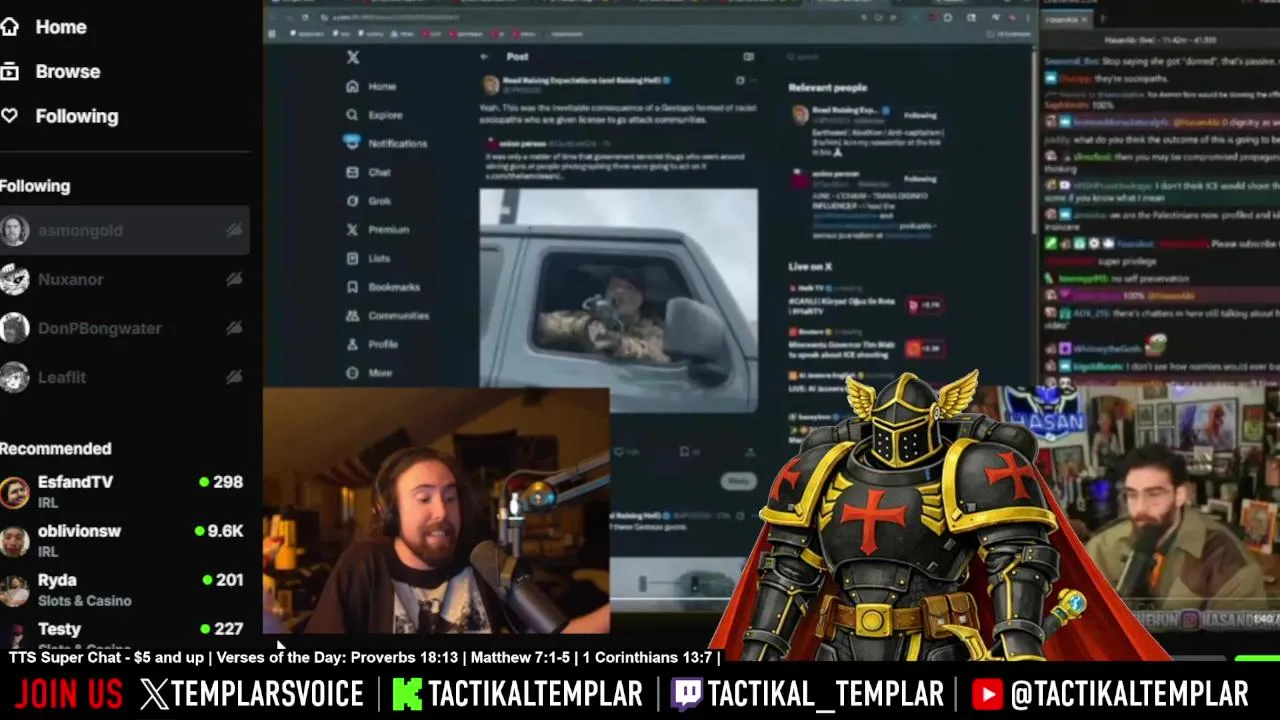
Task: Open the truck photo in the post
Action: click(x=619, y=300)
